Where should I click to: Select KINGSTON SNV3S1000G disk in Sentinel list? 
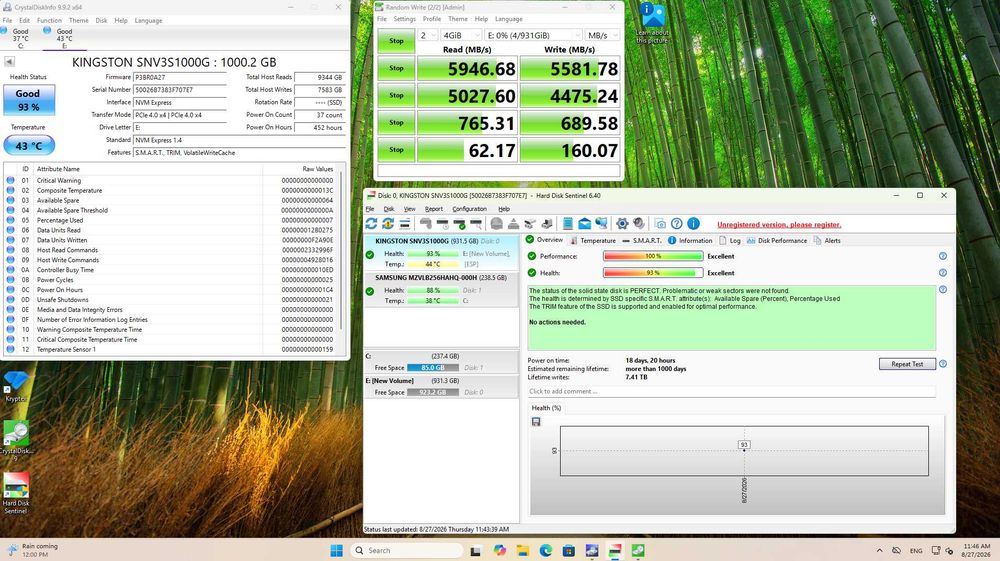pyautogui.click(x=441, y=253)
